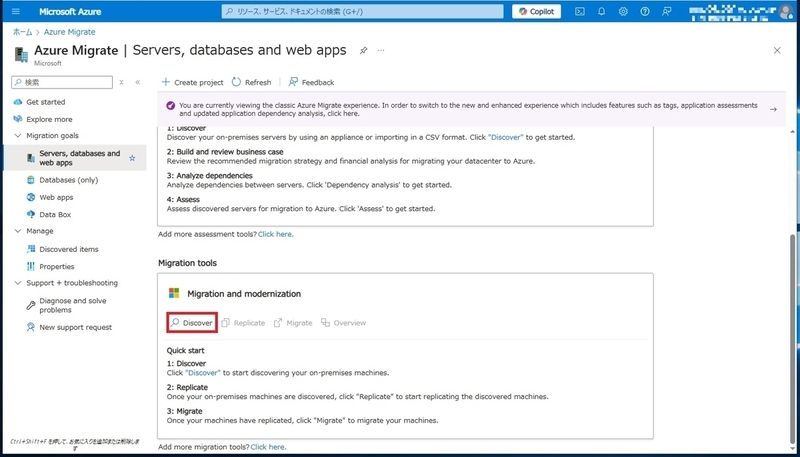The height and width of the screenshot is (457, 800).
Task: Open Cloud Shell from the top bar
Action: click(x=580, y=11)
